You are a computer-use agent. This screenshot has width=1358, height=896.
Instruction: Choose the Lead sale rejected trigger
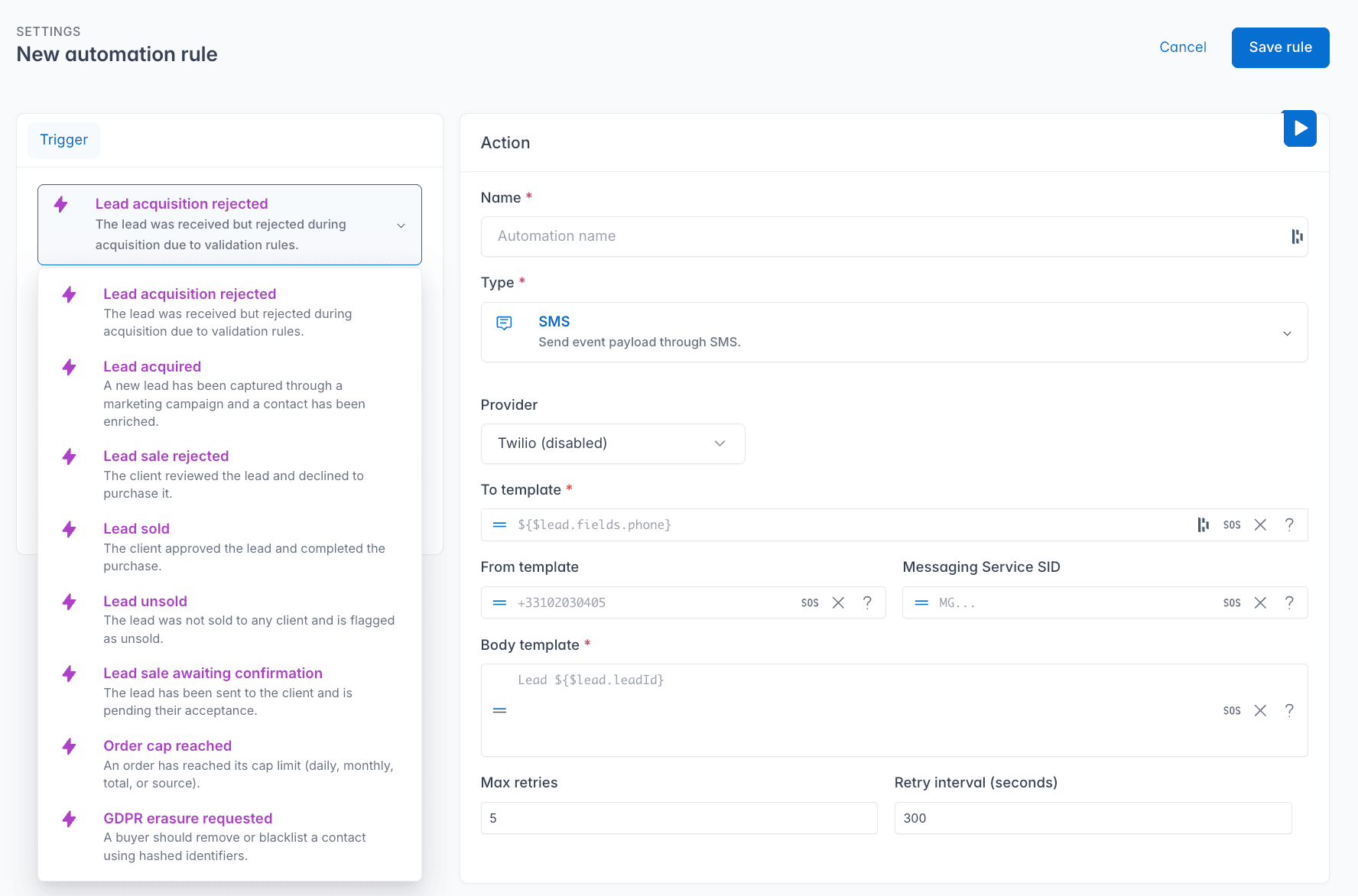(229, 474)
